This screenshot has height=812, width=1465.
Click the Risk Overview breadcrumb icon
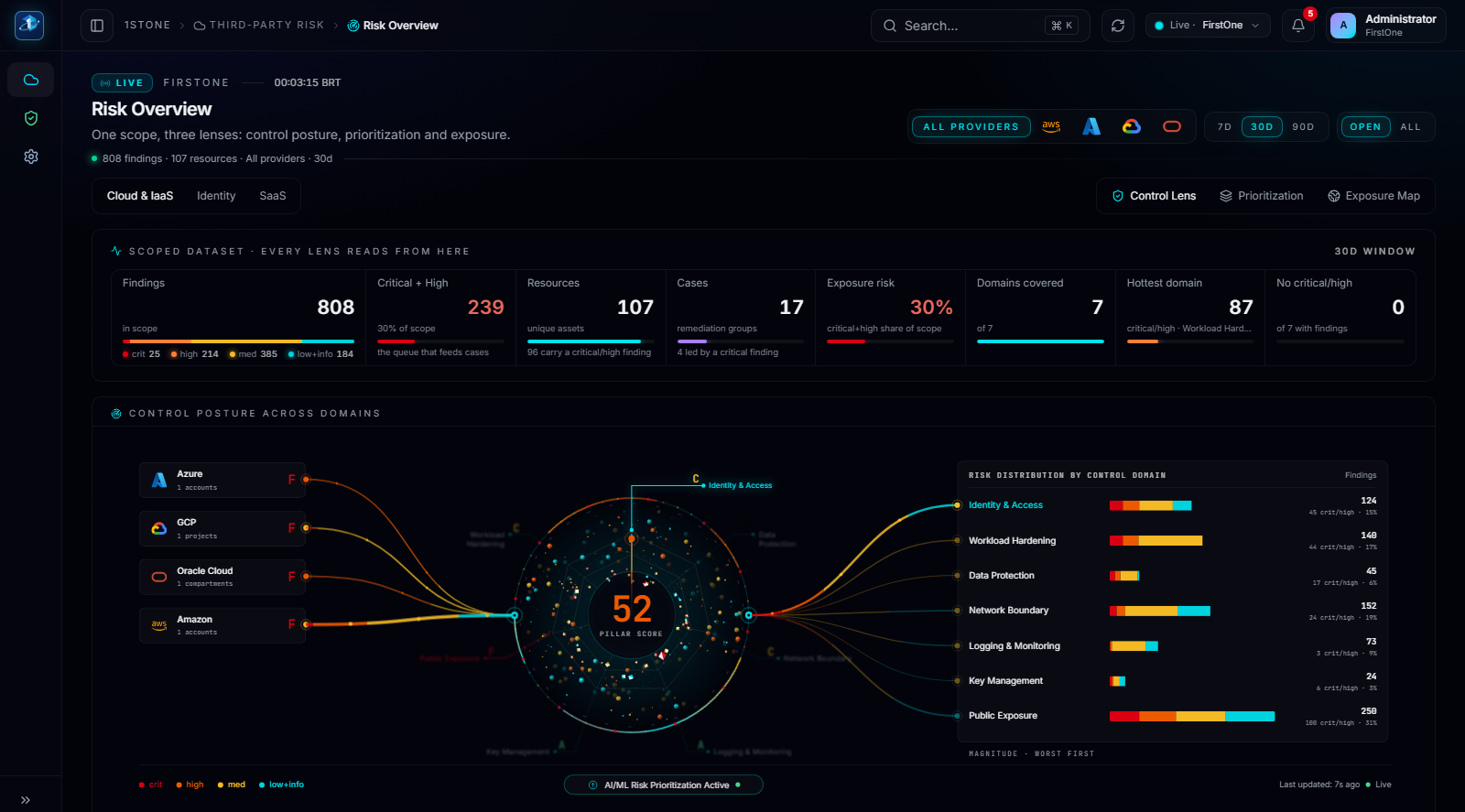click(353, 26)
